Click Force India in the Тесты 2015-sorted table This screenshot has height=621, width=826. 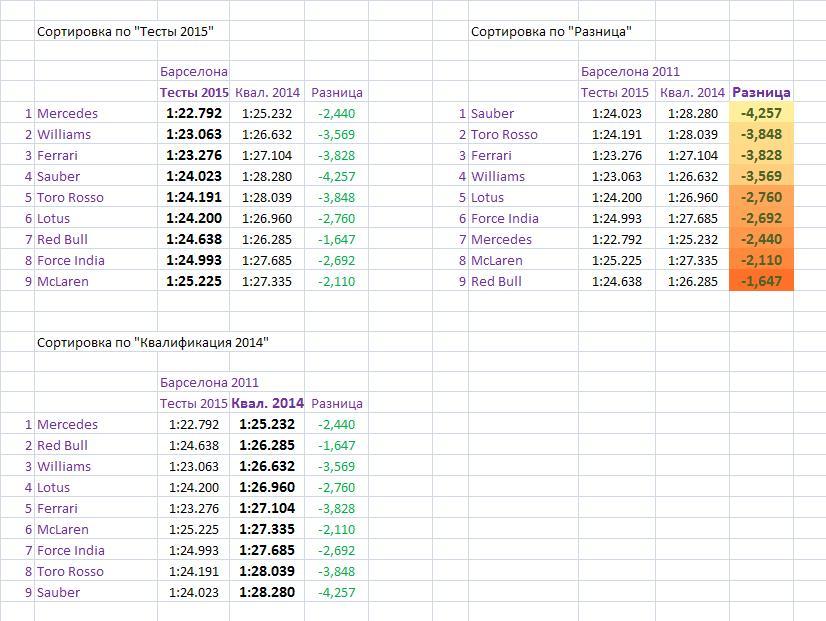(71, 260)
